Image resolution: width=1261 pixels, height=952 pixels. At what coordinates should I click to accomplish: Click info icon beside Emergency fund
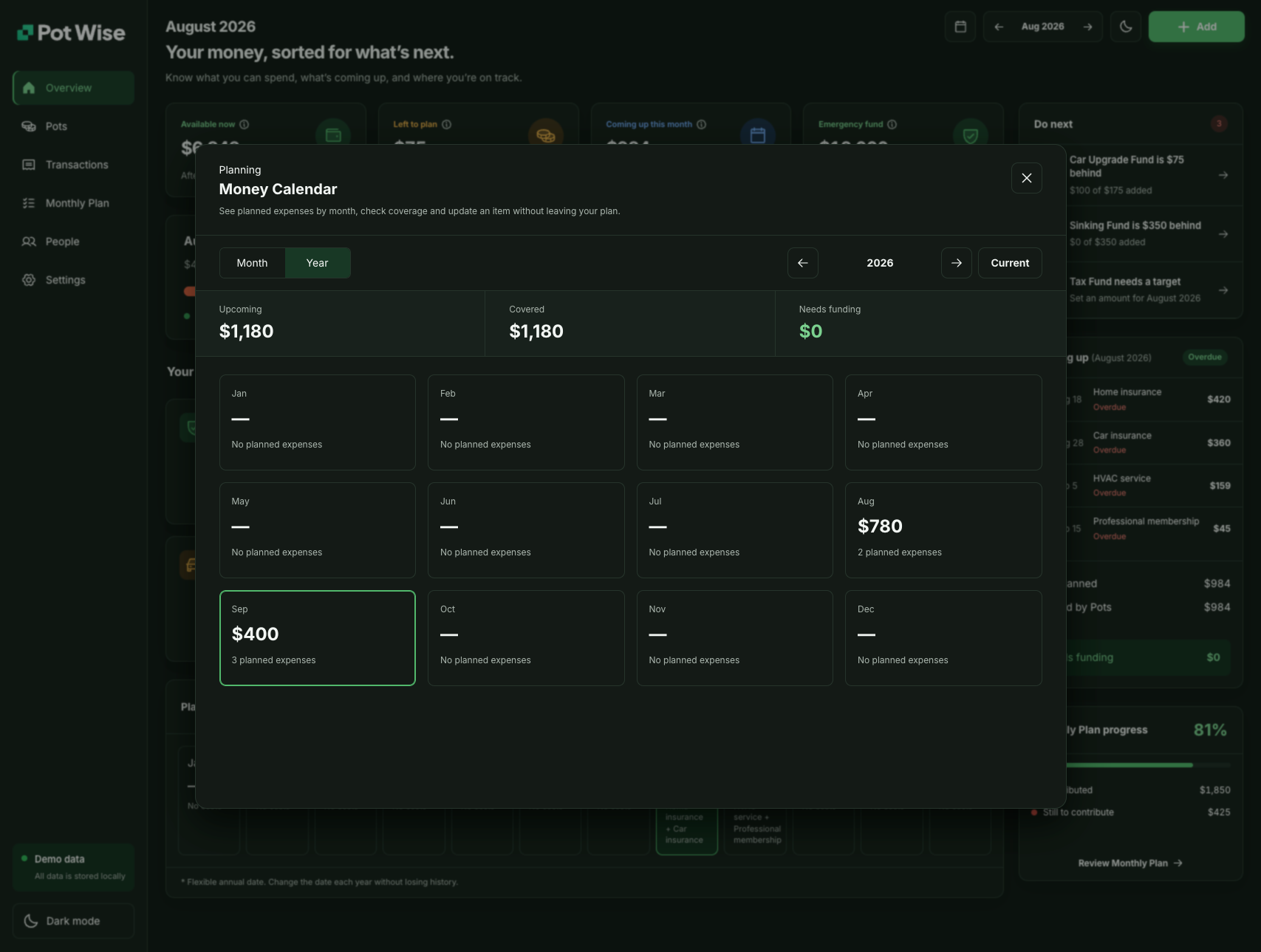pos(892,124)
